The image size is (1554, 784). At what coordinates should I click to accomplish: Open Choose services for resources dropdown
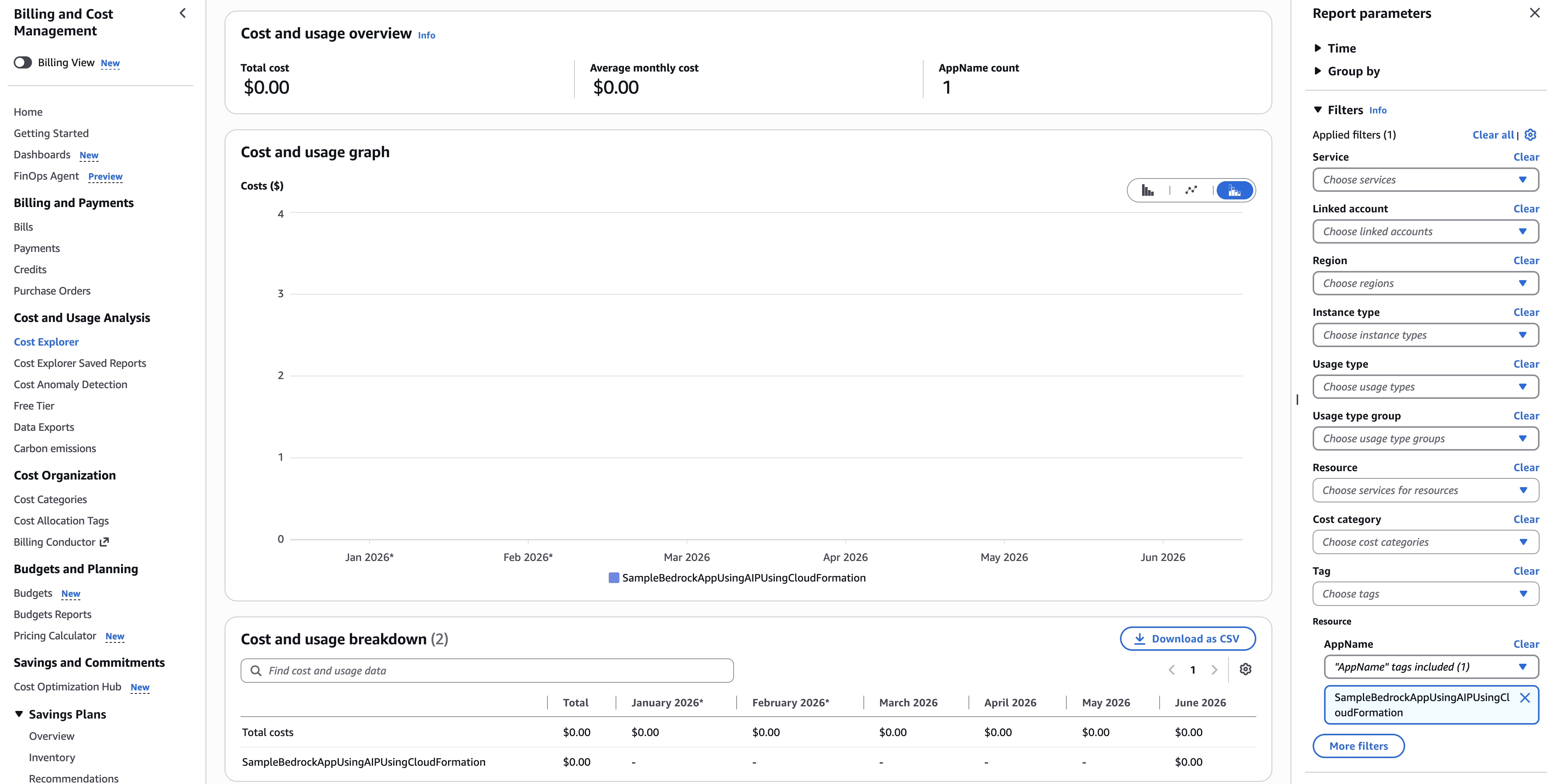click(x=1425, y=490)
